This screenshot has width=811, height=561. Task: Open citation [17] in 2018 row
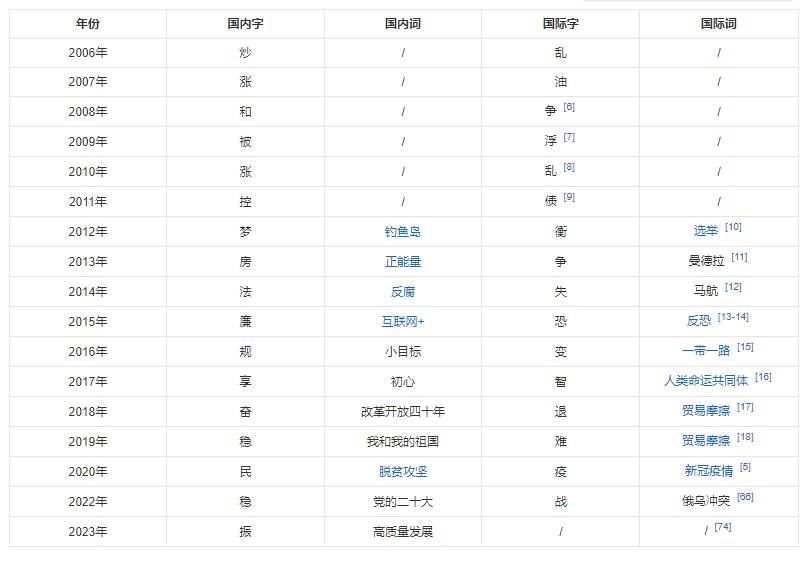pyautogui.click(x=745, y=407)
